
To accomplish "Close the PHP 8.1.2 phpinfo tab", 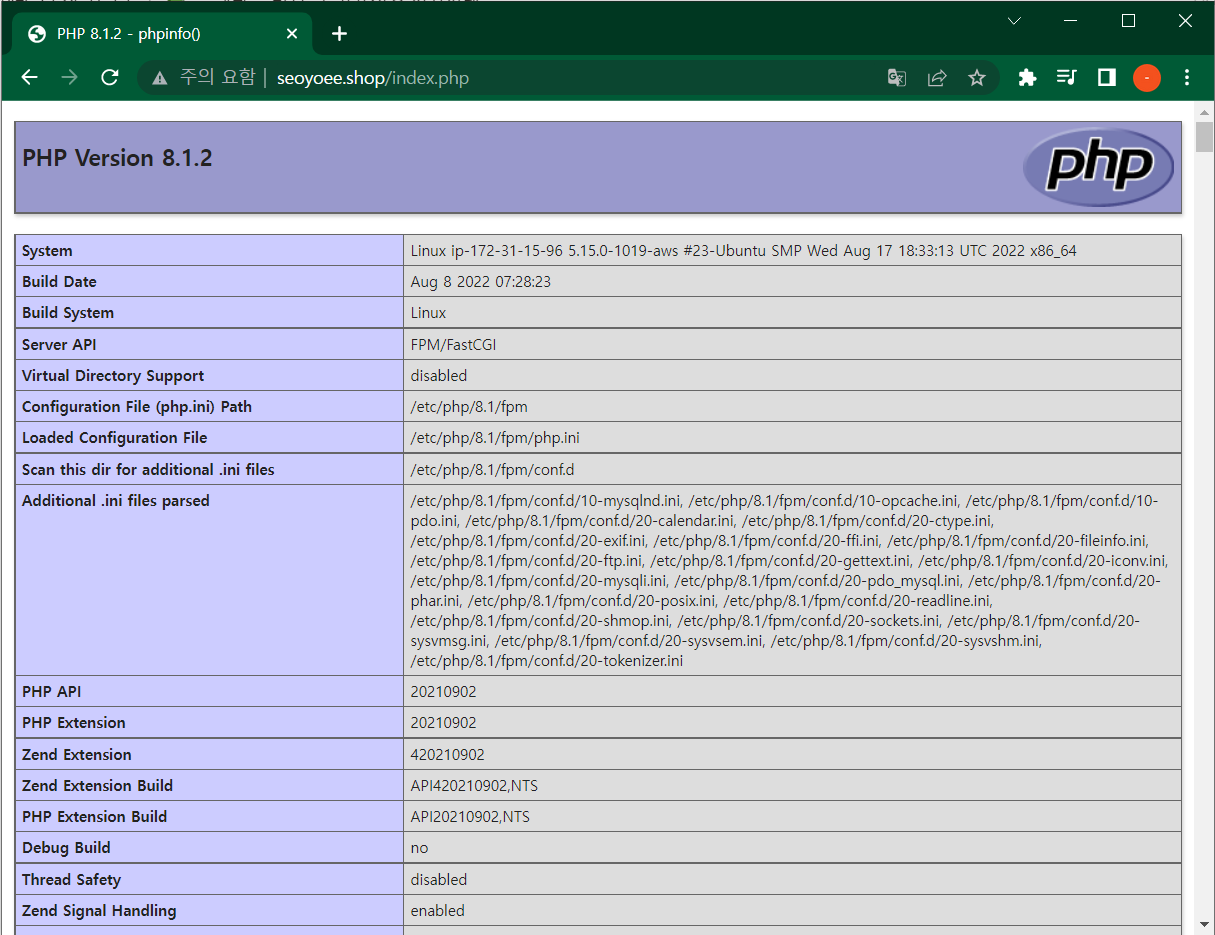I will 292,34.
